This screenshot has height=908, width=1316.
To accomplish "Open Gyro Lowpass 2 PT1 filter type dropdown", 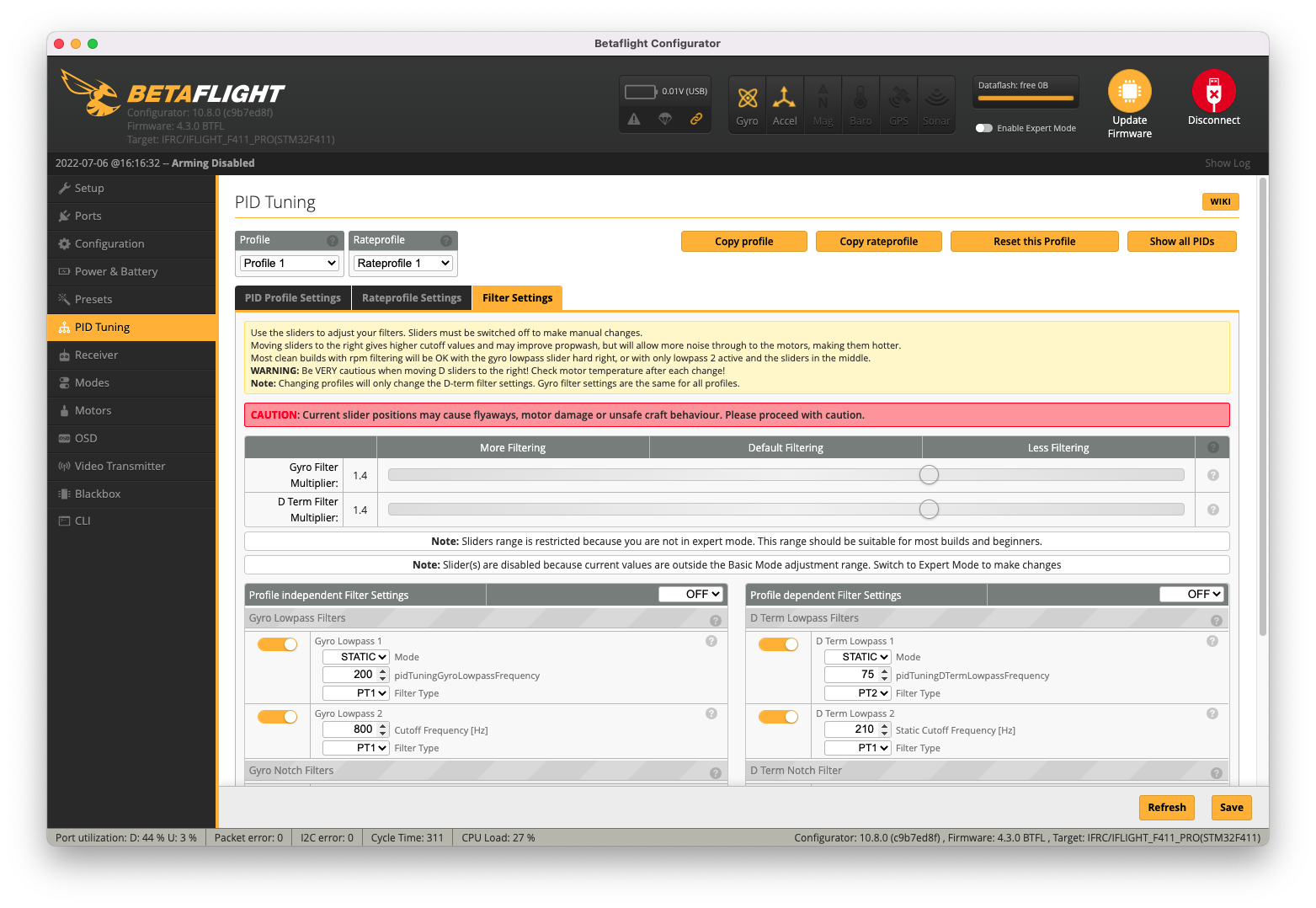I will [356, 748].
